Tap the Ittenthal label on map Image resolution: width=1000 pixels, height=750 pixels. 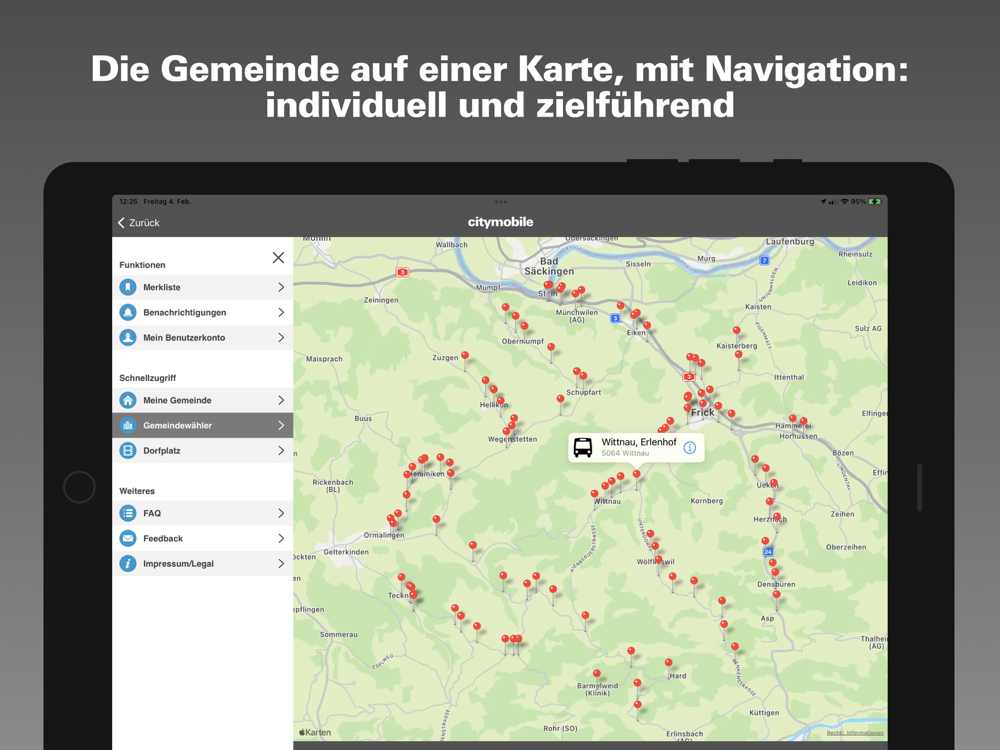point(789,378)
